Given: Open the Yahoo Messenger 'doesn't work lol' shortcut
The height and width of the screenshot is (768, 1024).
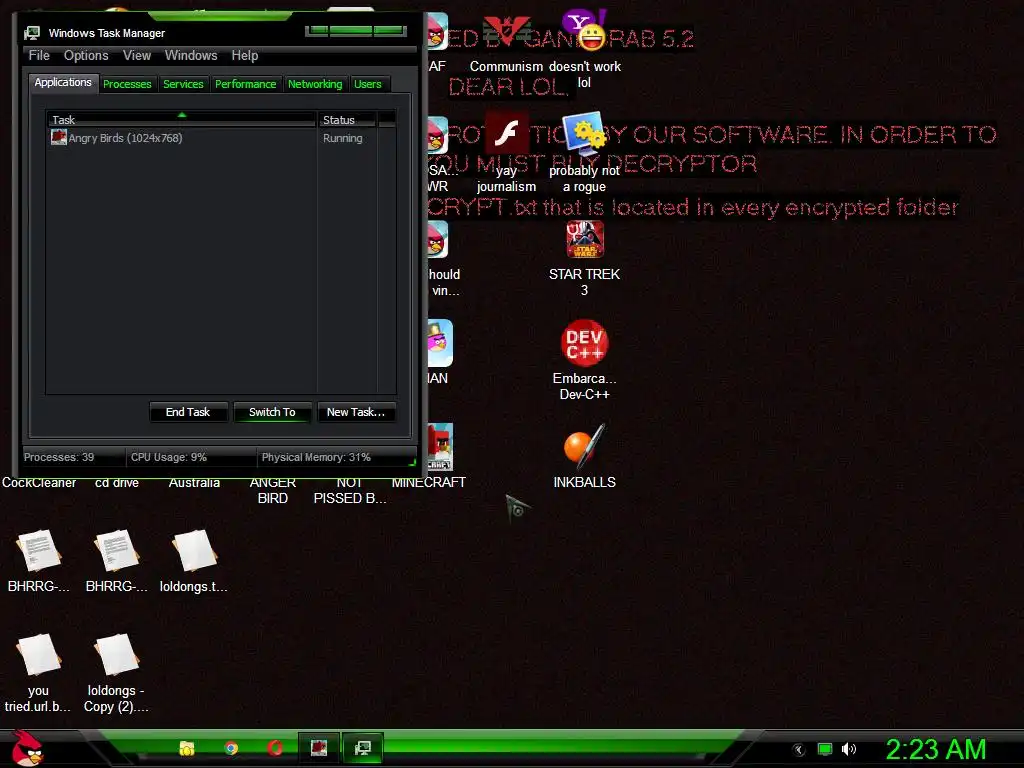Looking at the screenshot, I should point(584,49).
